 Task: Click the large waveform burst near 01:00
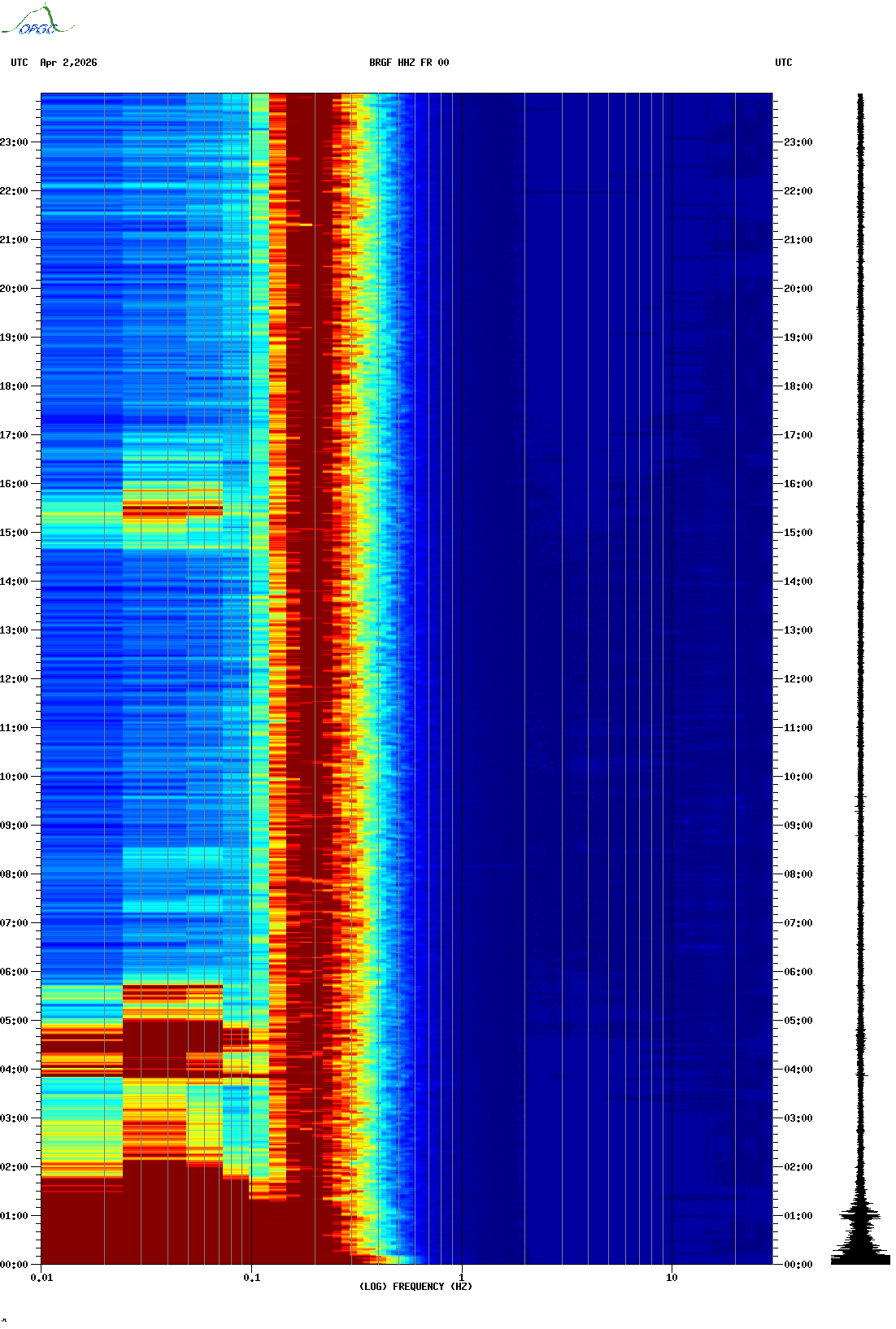860,1220
